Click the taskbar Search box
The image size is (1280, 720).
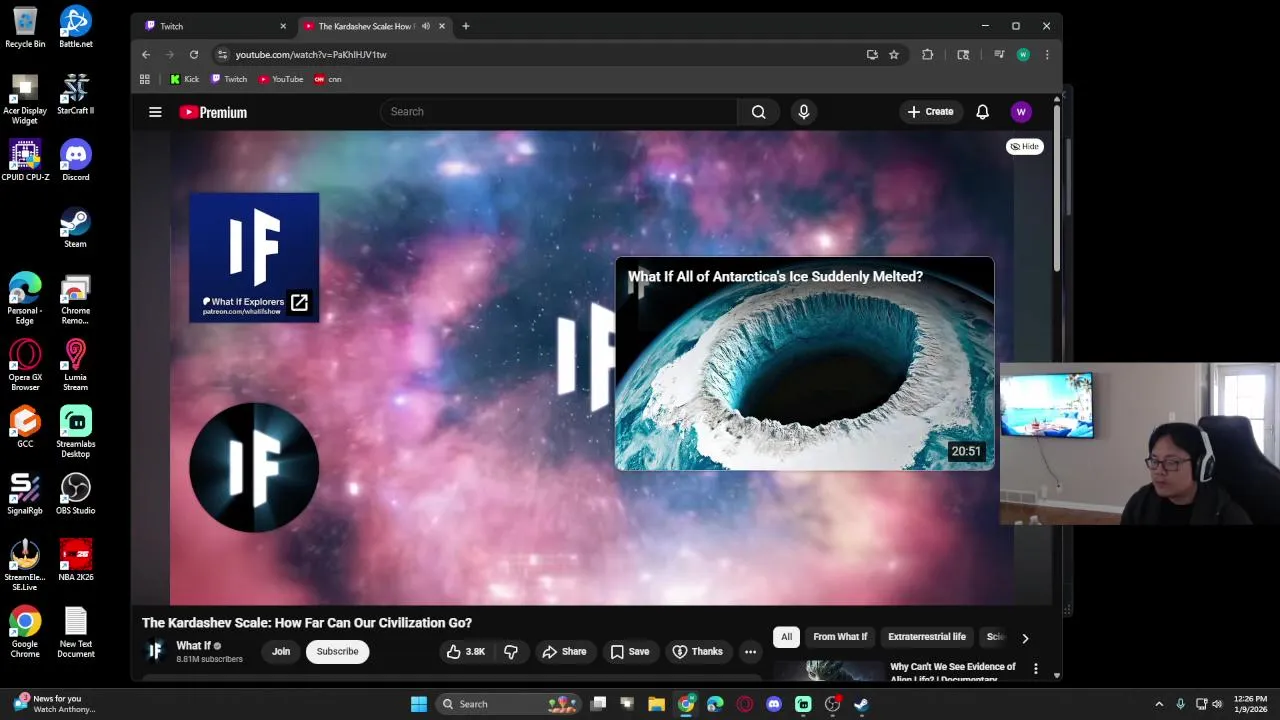(x=509, y=704)
